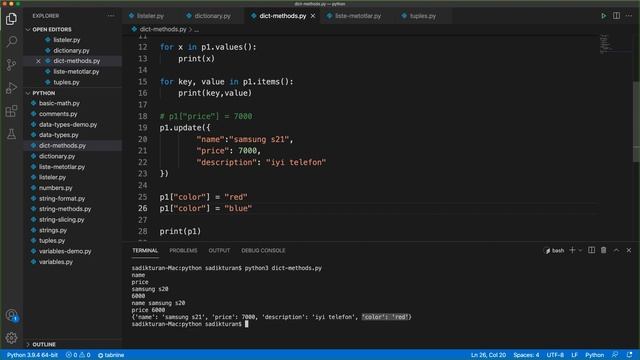Open notifications bell in status bar
Viewport: 640px width, 360px height.
(629, 355)
